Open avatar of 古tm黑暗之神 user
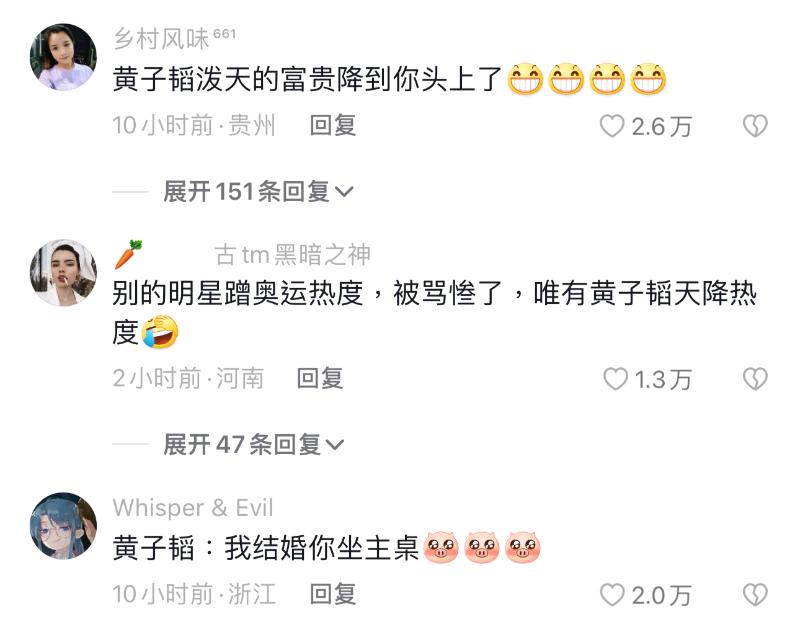This screenshot has height=619, width=800. 63,273
